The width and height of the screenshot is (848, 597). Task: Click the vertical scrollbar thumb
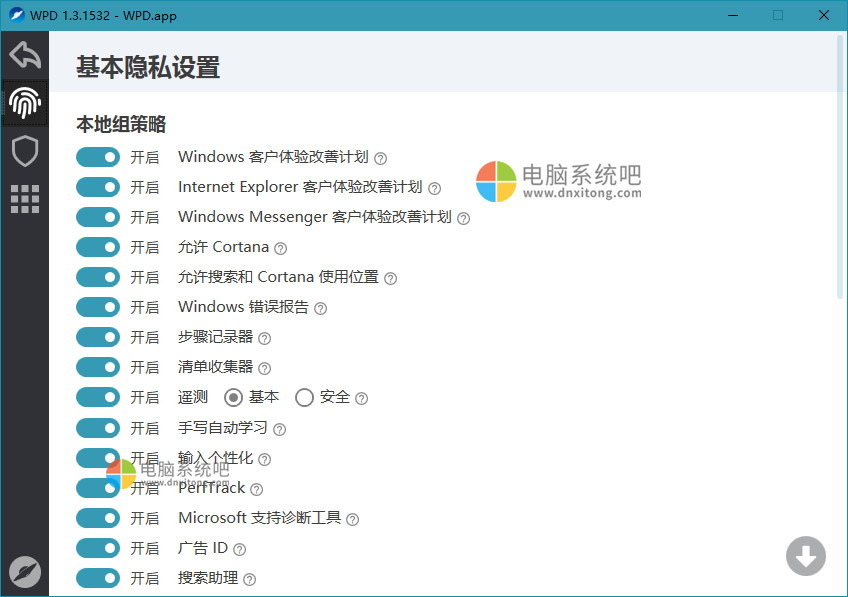(840, 167)
